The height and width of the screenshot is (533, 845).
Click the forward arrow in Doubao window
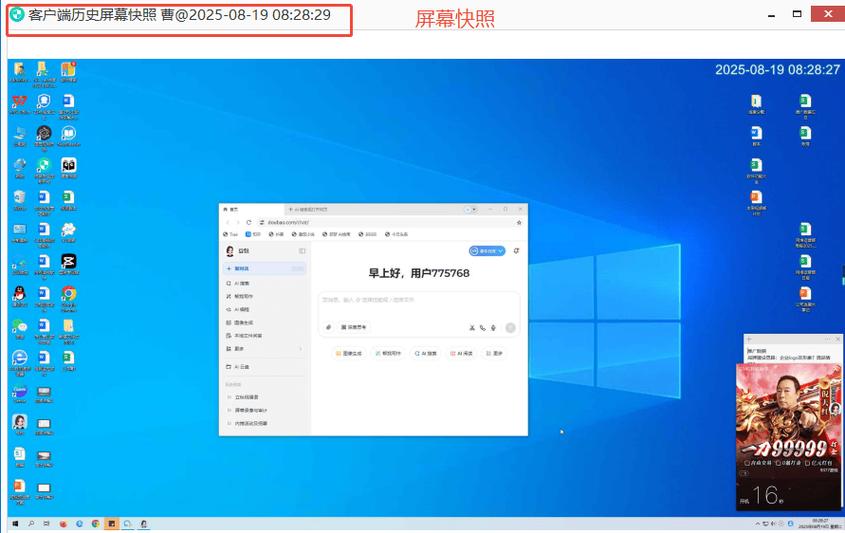(238, 222)
